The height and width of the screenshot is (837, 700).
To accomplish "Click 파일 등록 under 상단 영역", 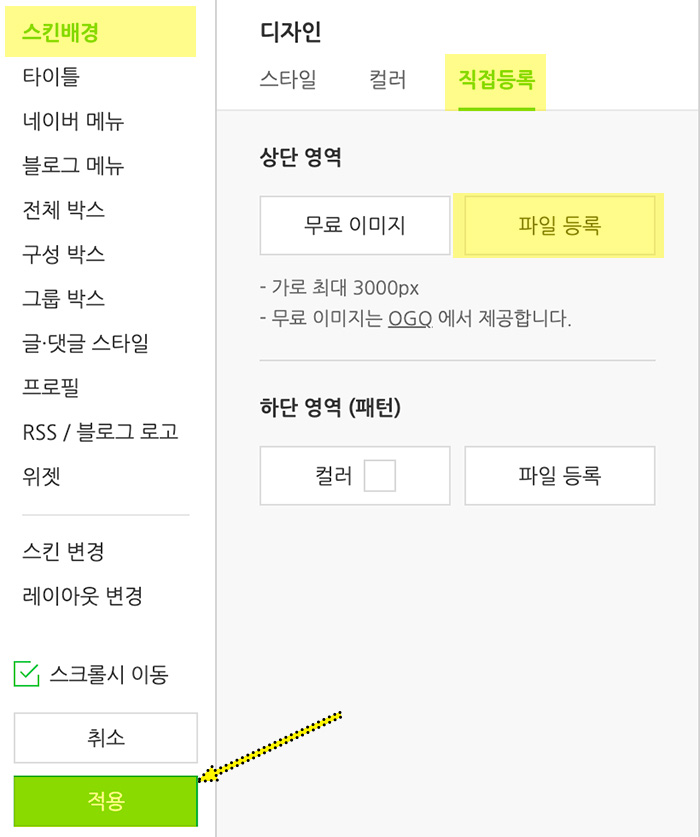I will pos(560,225).
